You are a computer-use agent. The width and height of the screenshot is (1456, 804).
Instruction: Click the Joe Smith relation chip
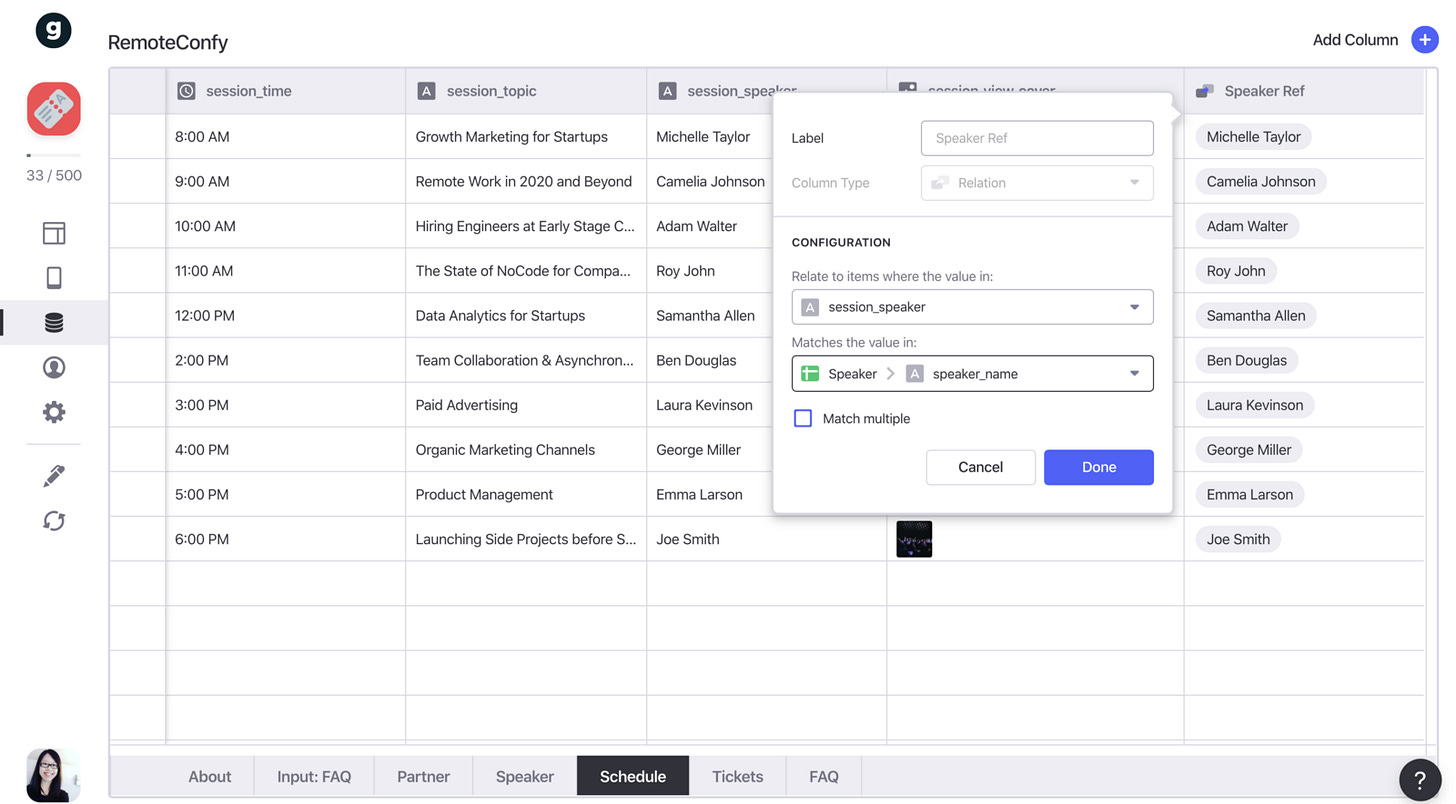click(x=1238, y=539)
